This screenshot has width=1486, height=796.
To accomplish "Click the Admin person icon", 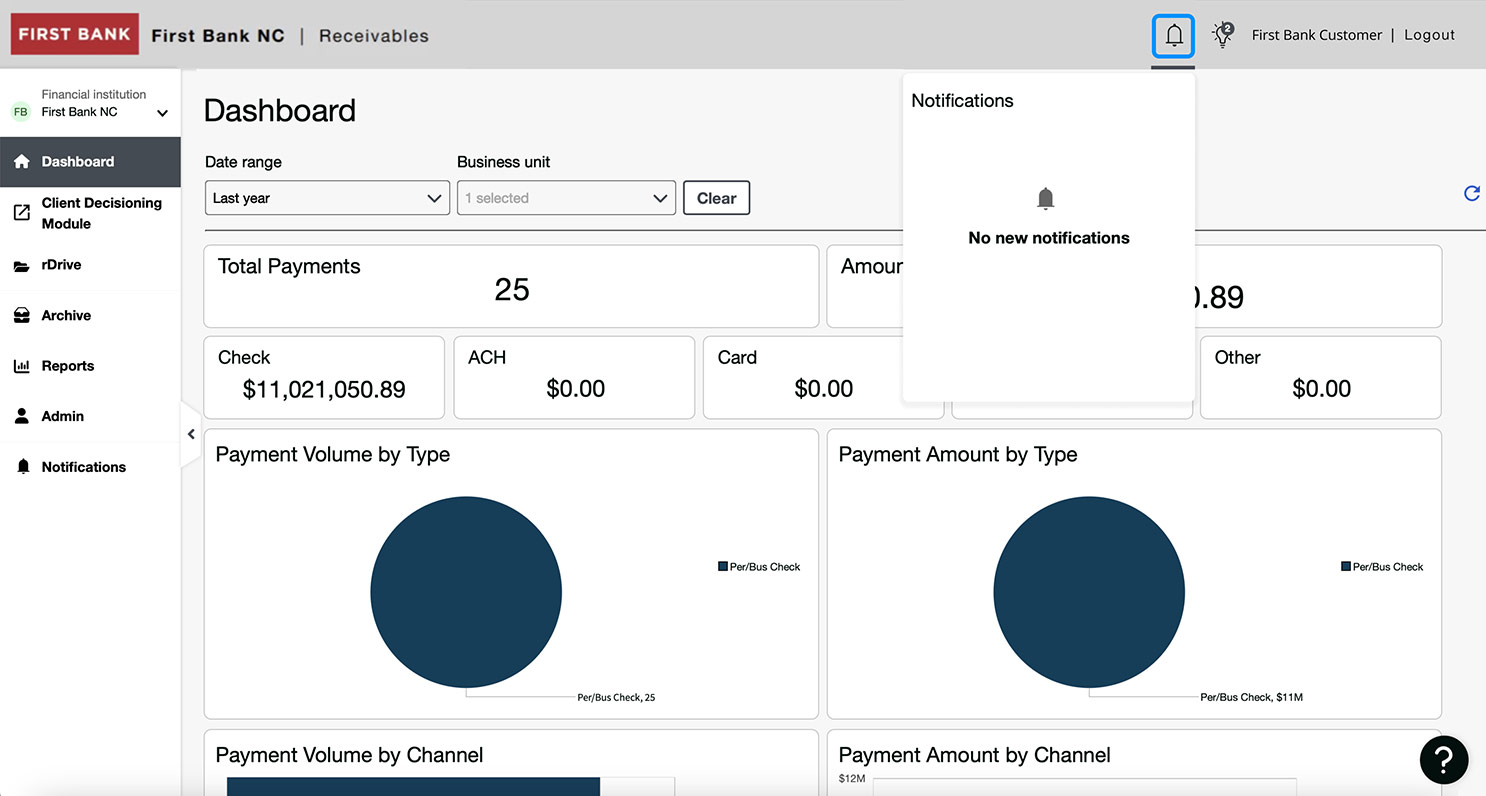I will [22, 416].
